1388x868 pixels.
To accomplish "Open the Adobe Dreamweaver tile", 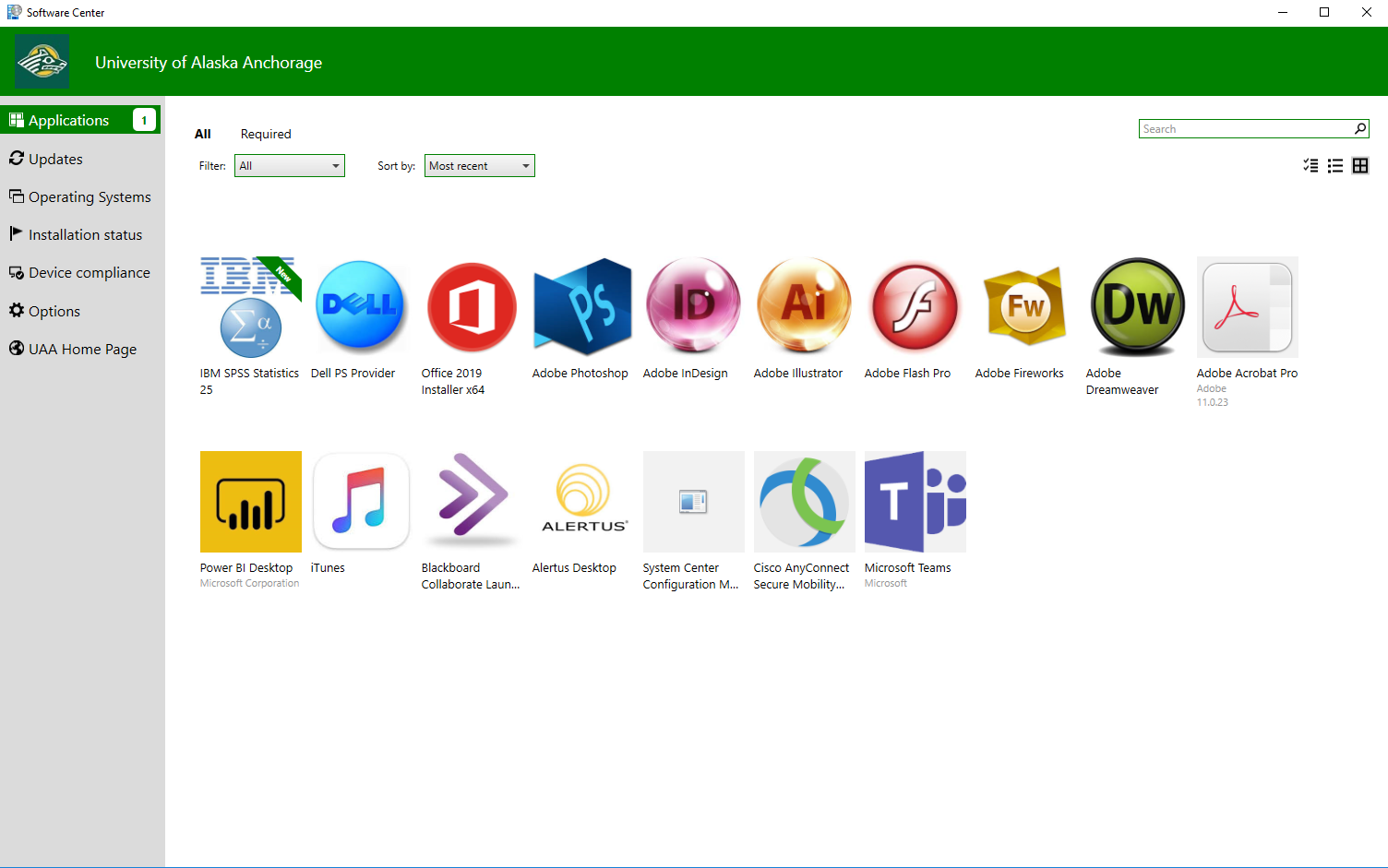I will [1136, 307].
